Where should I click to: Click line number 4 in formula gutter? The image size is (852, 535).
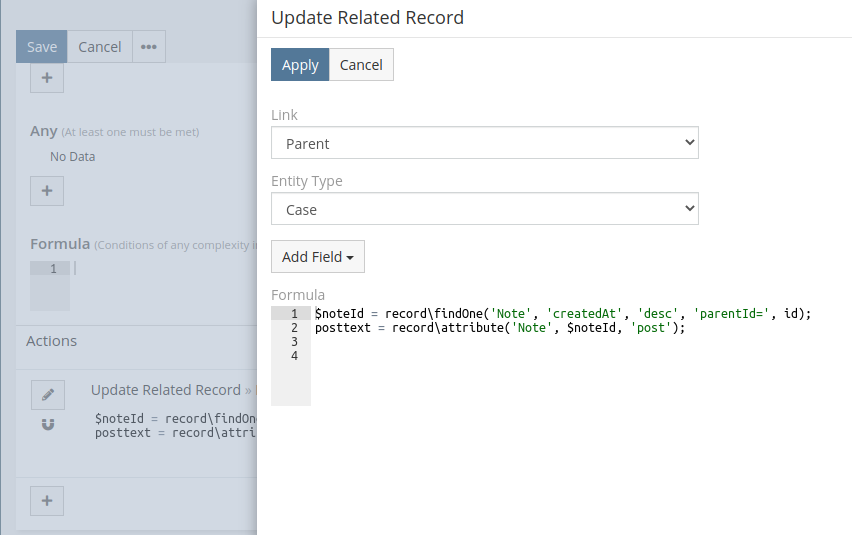294,356
